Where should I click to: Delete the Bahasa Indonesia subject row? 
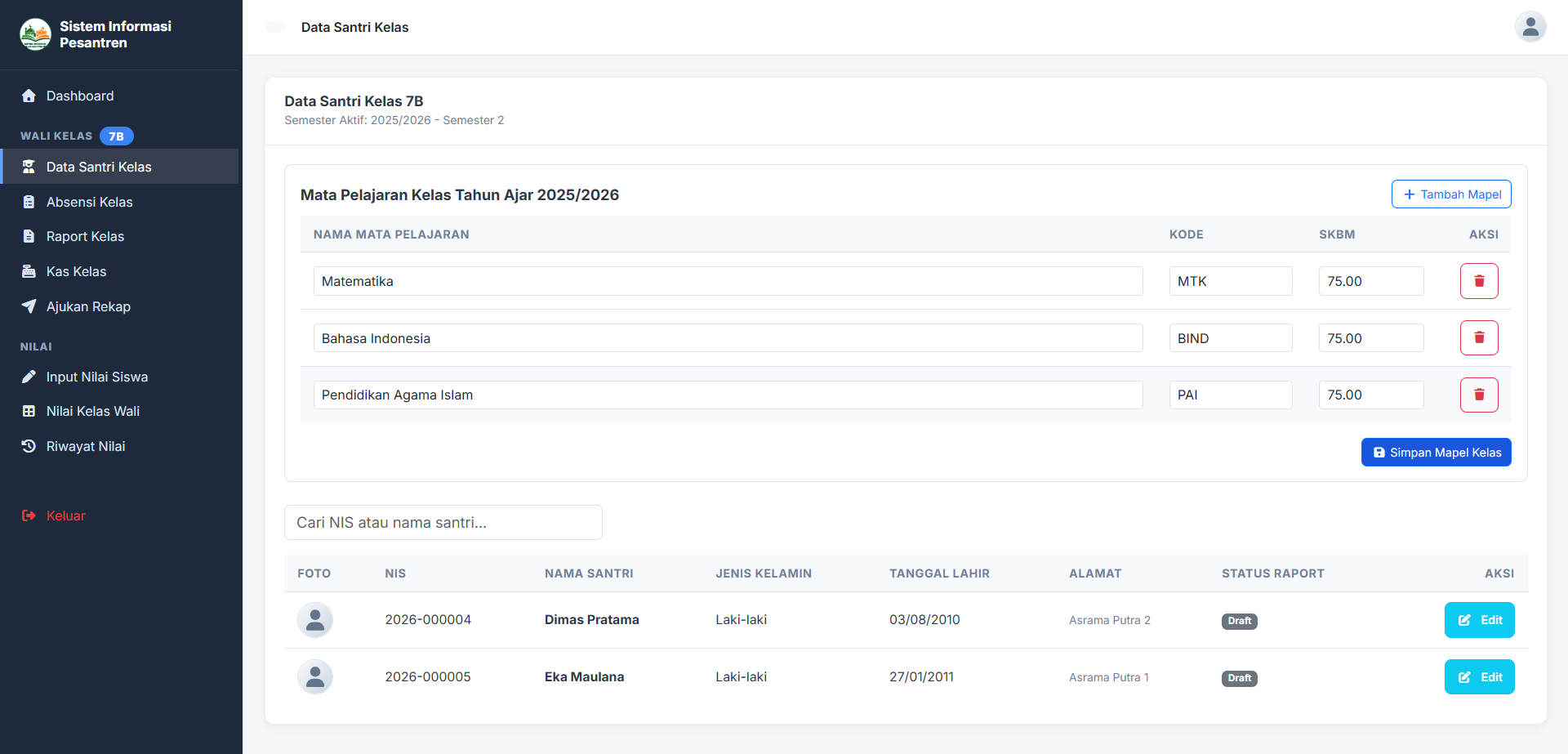click(x=1479, y=338)
